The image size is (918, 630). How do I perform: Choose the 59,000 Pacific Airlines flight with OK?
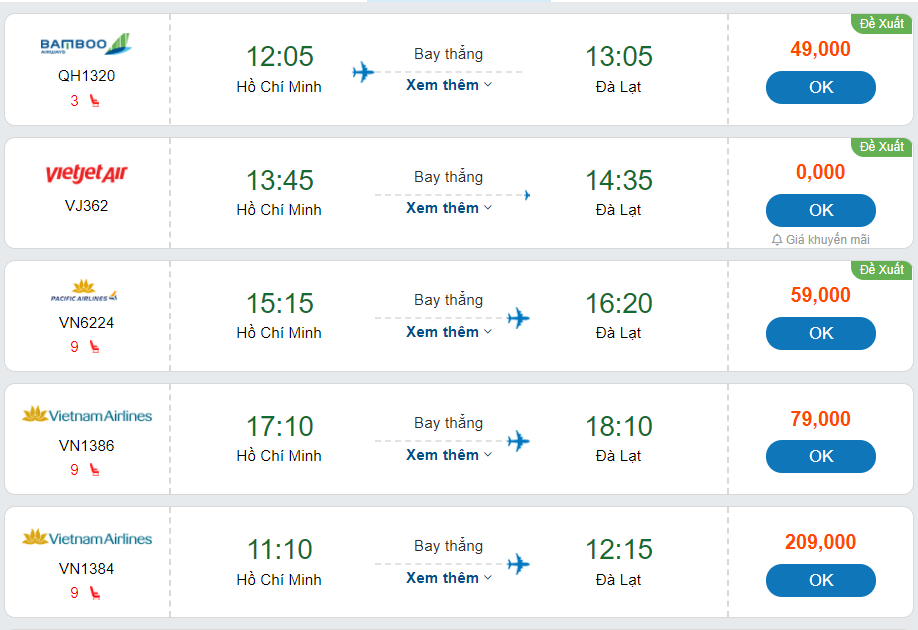(x=820, y=333)
